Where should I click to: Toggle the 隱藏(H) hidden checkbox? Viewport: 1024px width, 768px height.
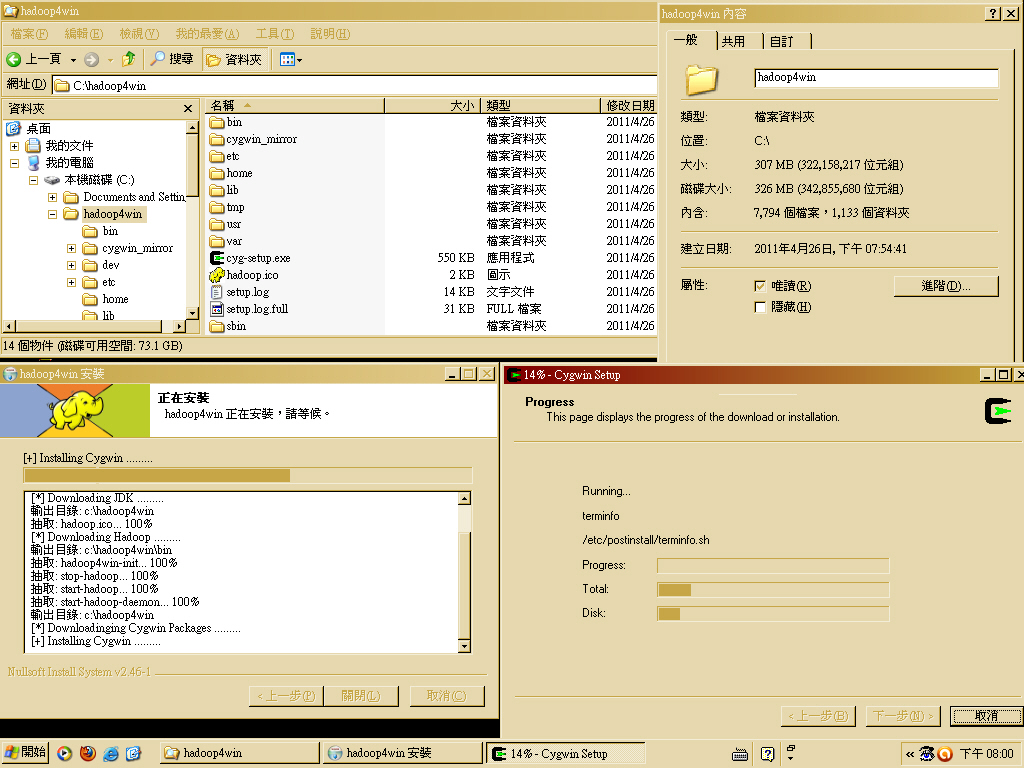point(760,307)
